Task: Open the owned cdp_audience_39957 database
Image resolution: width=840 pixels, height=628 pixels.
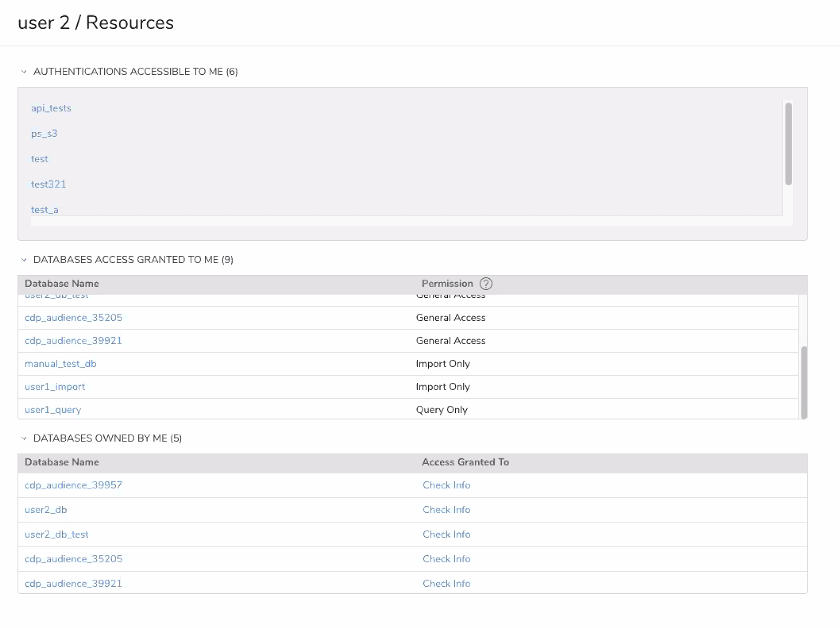Action: (x=73, y=485)
